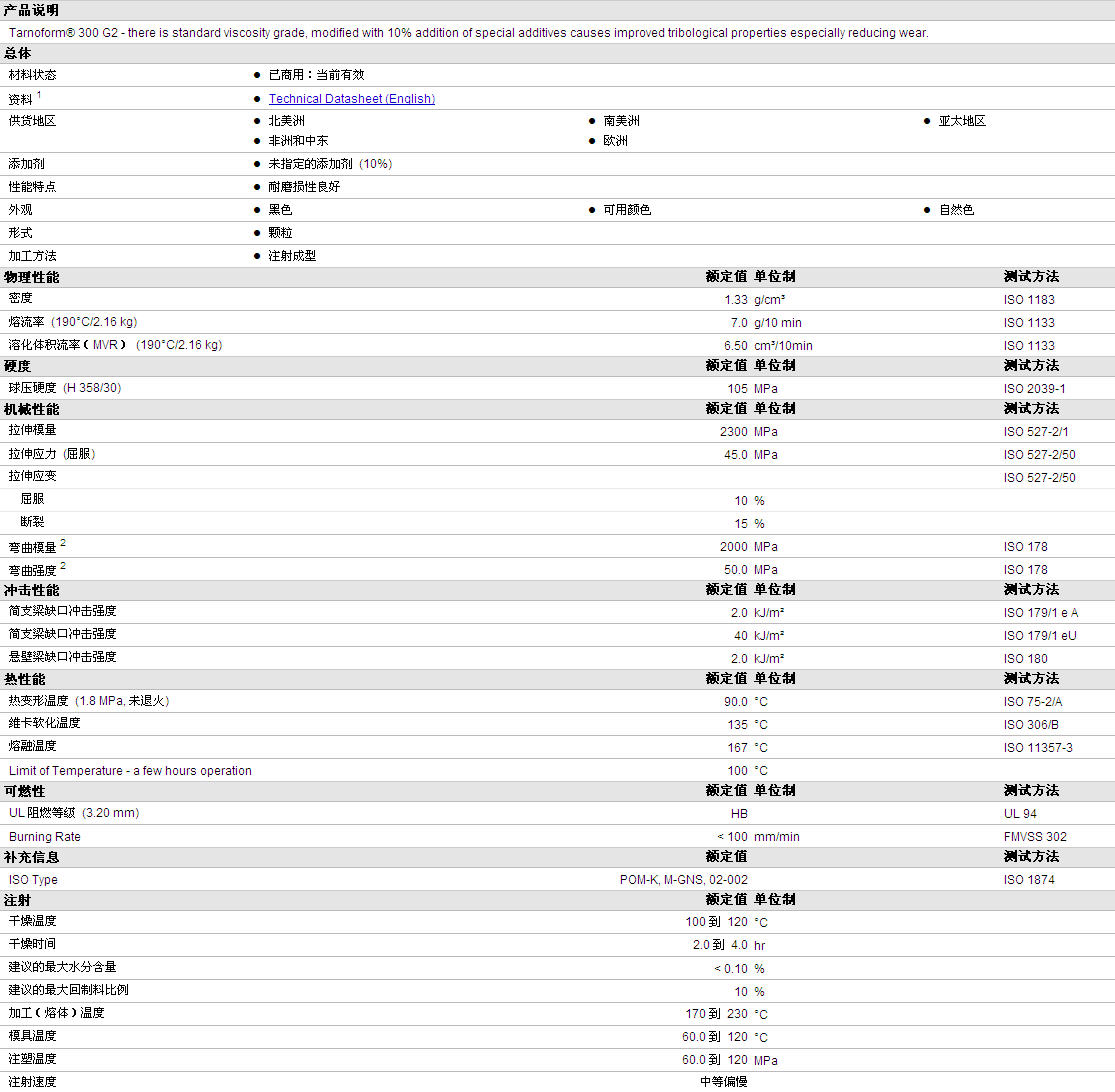Click the 断裂 strain row label

click(x=32, y=522)
